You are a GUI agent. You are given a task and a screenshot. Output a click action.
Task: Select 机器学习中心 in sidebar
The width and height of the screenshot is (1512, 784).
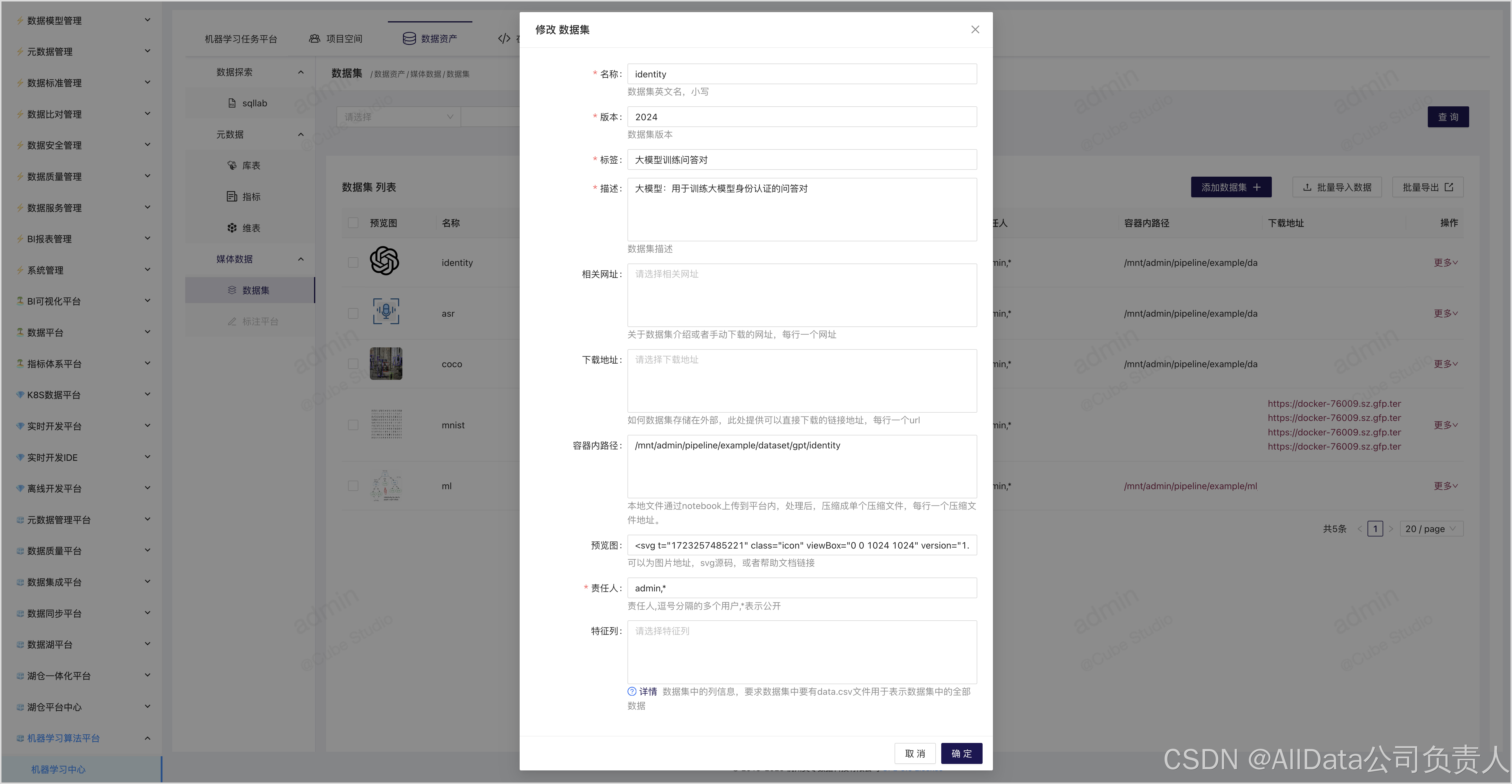coord(81,769)
